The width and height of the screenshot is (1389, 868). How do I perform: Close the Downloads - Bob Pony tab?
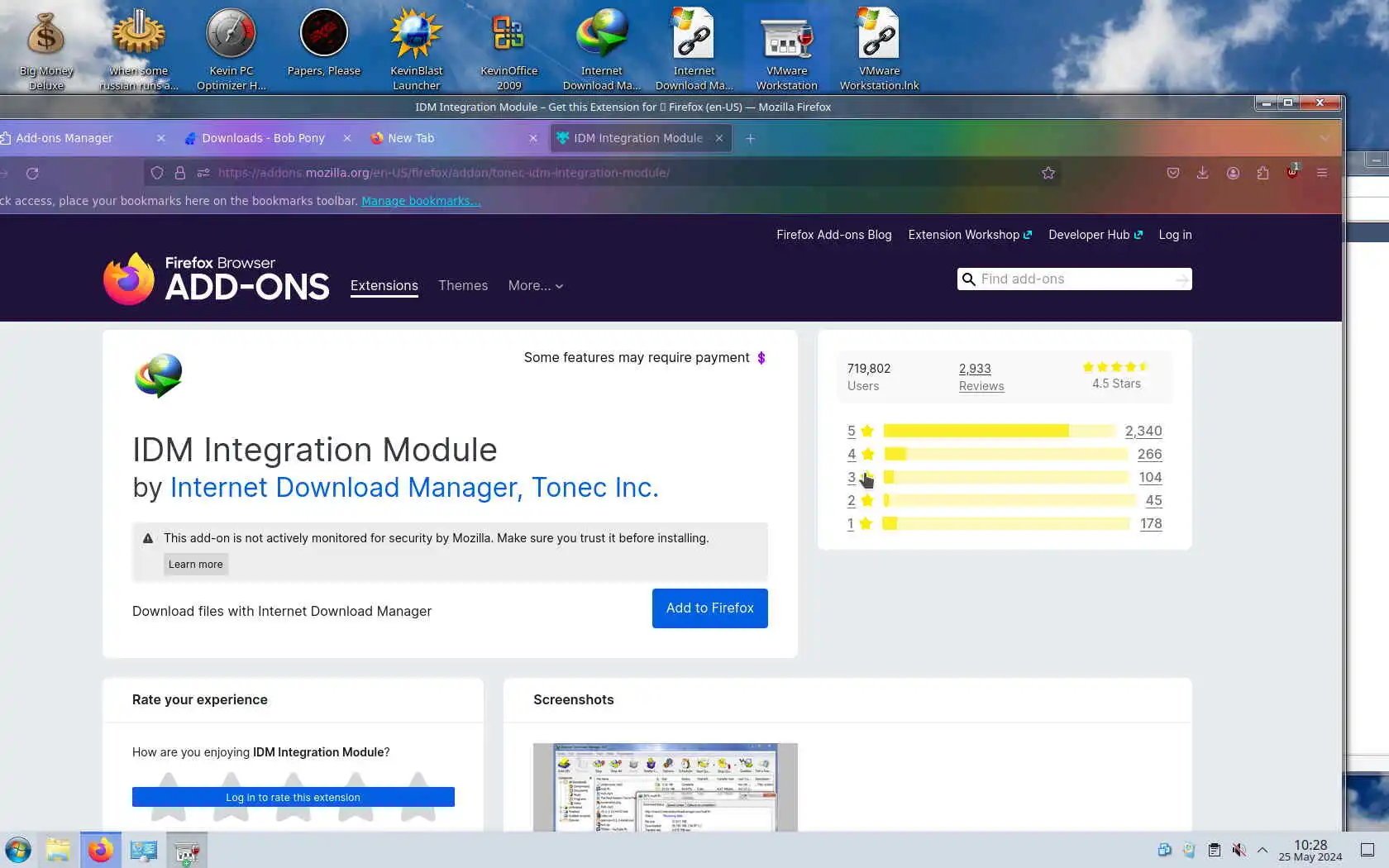coord(347,138)
